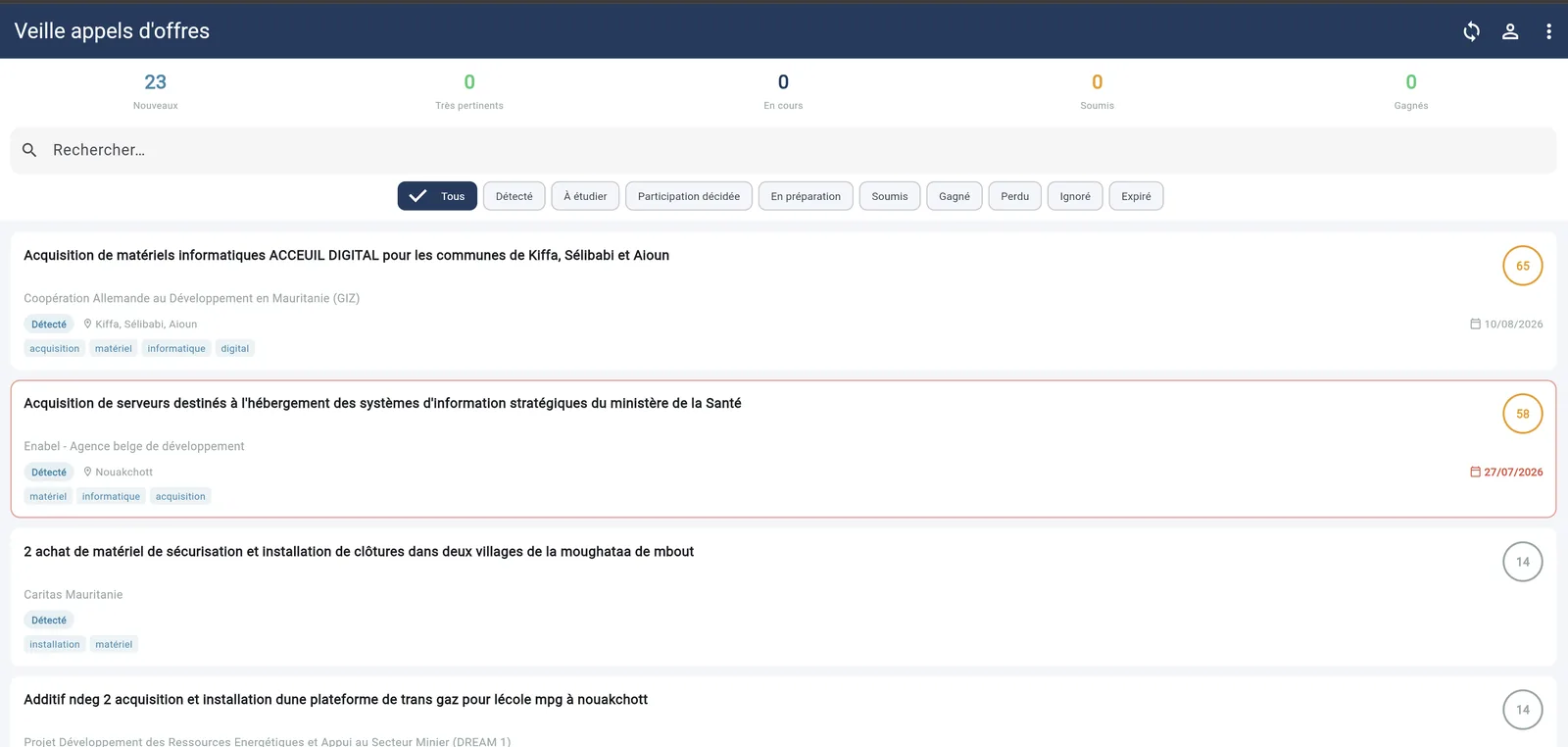Filter by Gagné chip

(x=955, y=196)
